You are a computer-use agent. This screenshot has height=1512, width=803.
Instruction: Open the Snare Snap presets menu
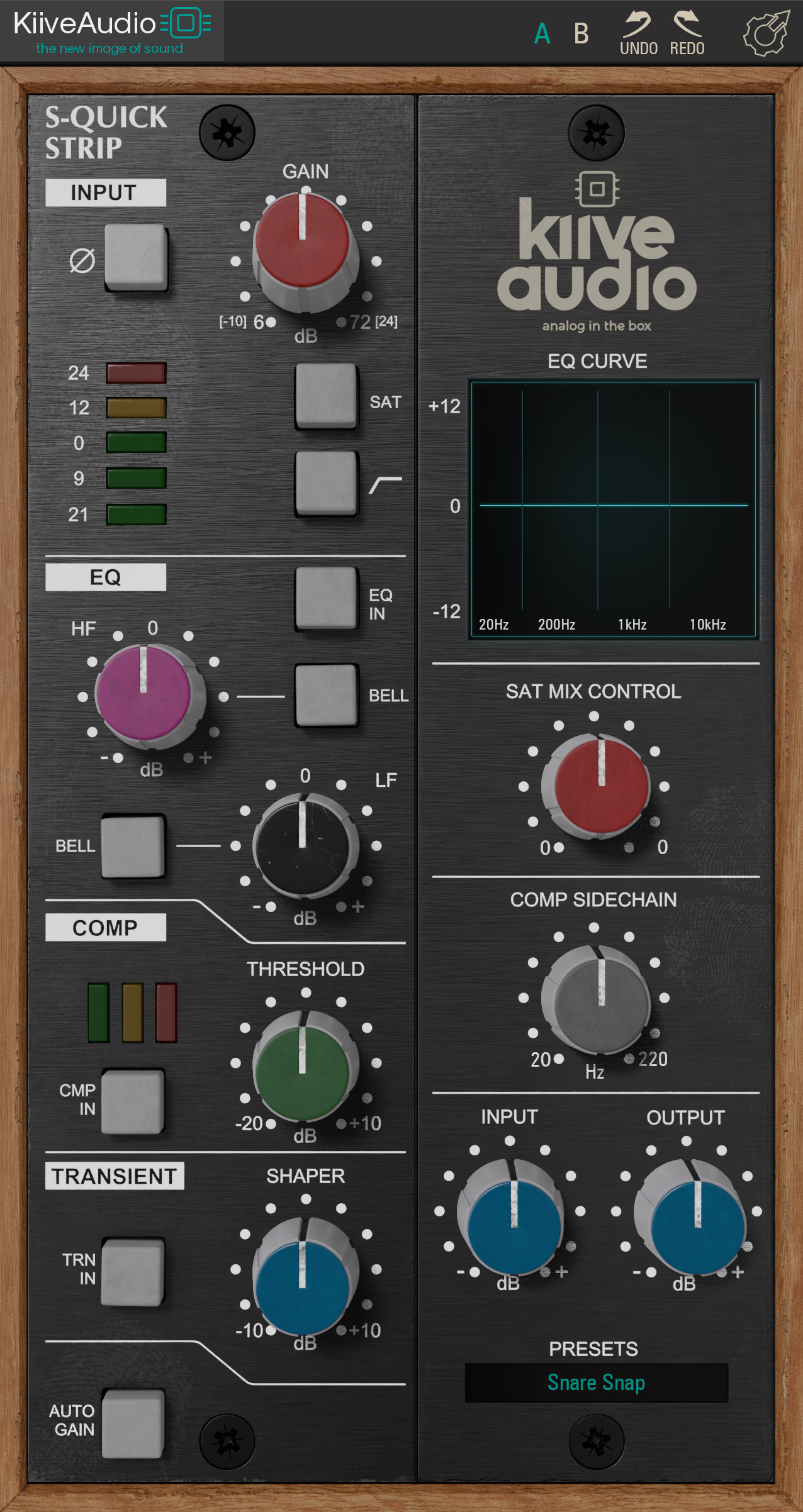coord(596,1382)
